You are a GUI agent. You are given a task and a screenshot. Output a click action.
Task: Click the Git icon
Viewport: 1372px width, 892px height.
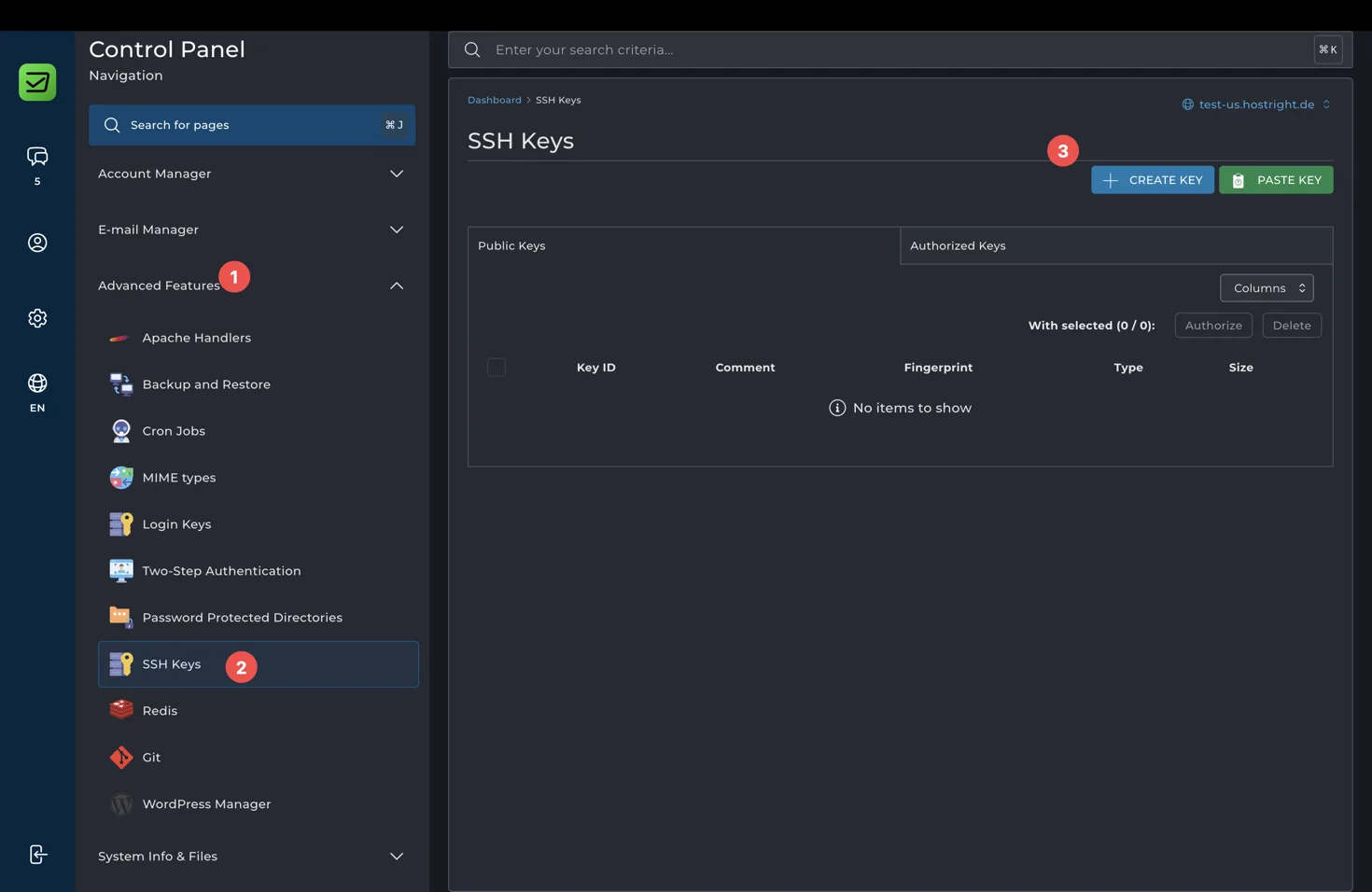(120, 758)
